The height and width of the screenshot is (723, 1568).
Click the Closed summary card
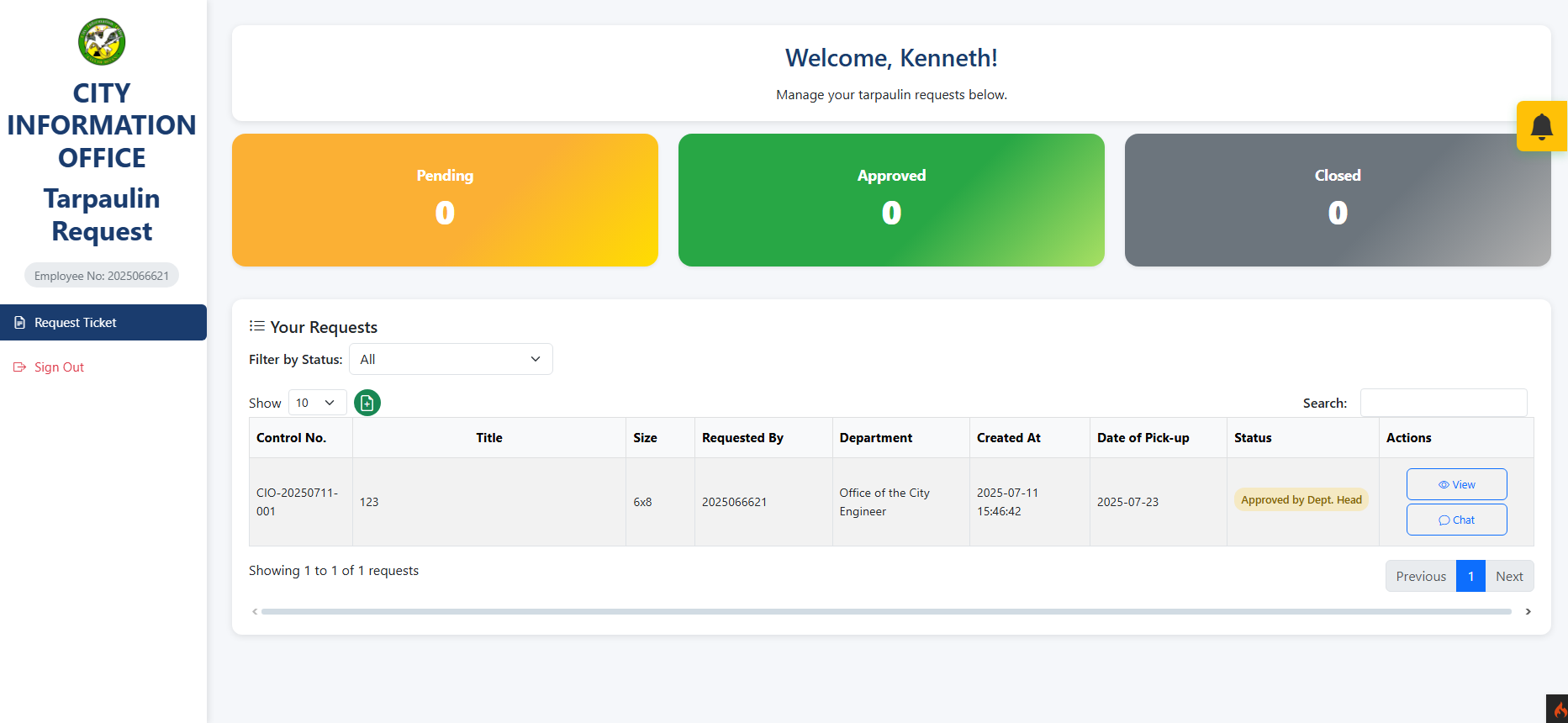coord(1338,200)
